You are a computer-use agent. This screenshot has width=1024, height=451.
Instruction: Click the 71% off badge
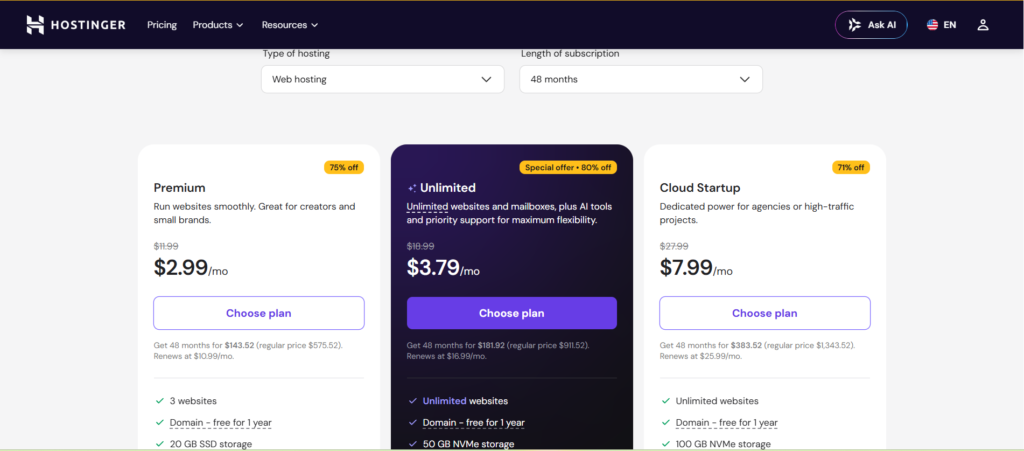coord(850,167)
